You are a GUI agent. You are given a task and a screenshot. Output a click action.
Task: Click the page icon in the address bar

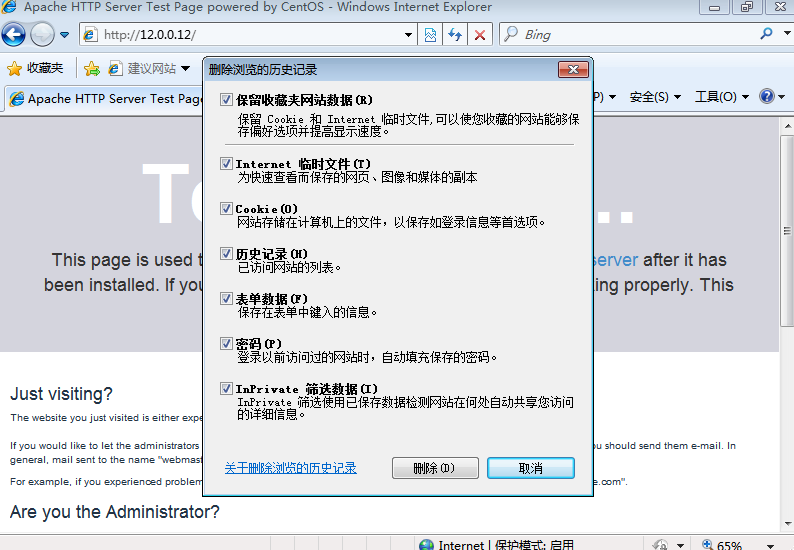(90, 34)
